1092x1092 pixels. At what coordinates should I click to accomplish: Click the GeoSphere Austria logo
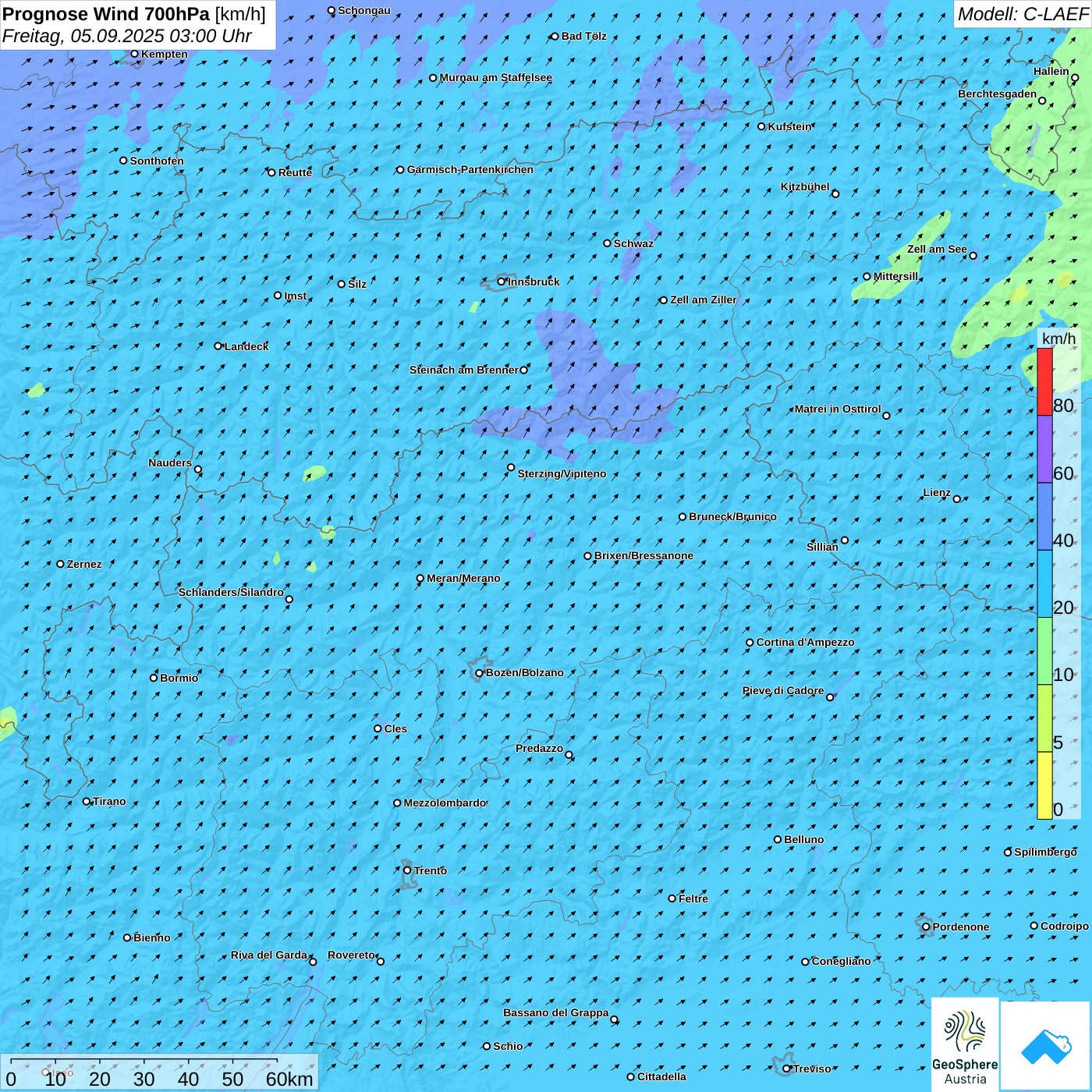point(965,1045)
